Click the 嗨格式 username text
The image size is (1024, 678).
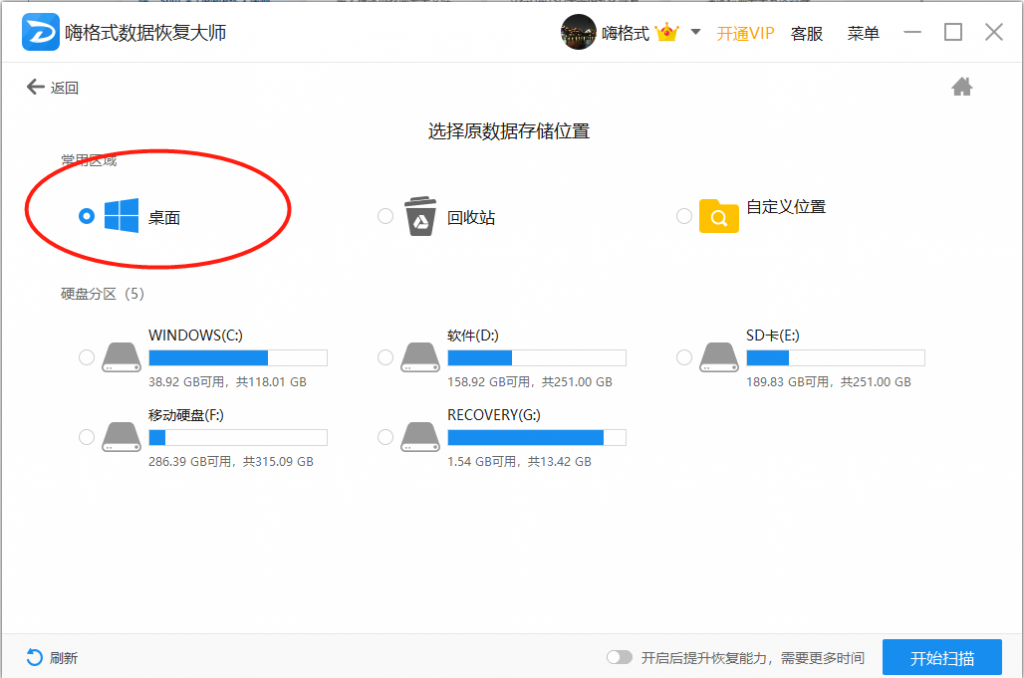tap(625, 33)
